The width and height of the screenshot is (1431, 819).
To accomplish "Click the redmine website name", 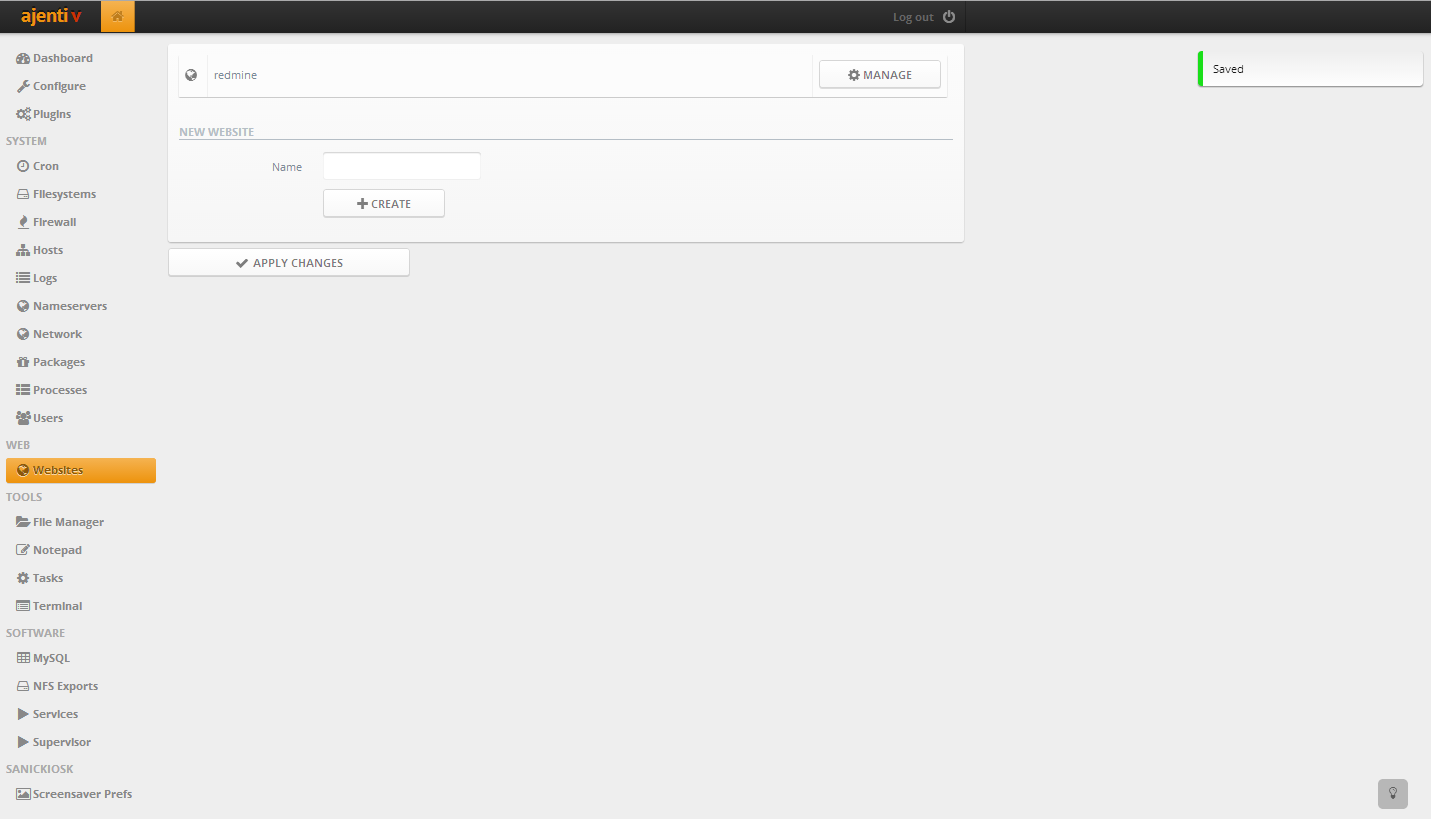I will 235,75.
